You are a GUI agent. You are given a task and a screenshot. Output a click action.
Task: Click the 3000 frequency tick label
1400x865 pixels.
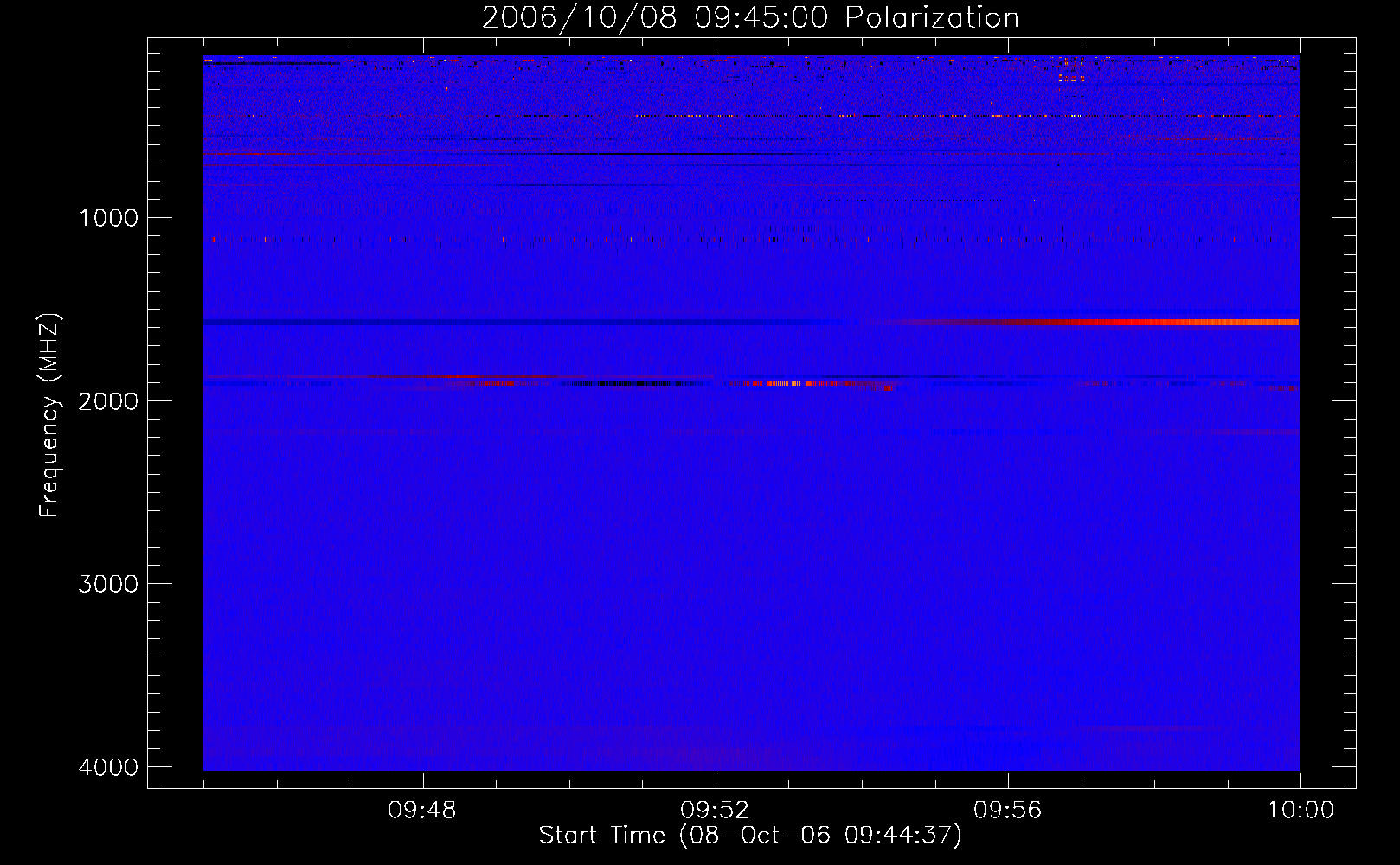pos(108,584)
